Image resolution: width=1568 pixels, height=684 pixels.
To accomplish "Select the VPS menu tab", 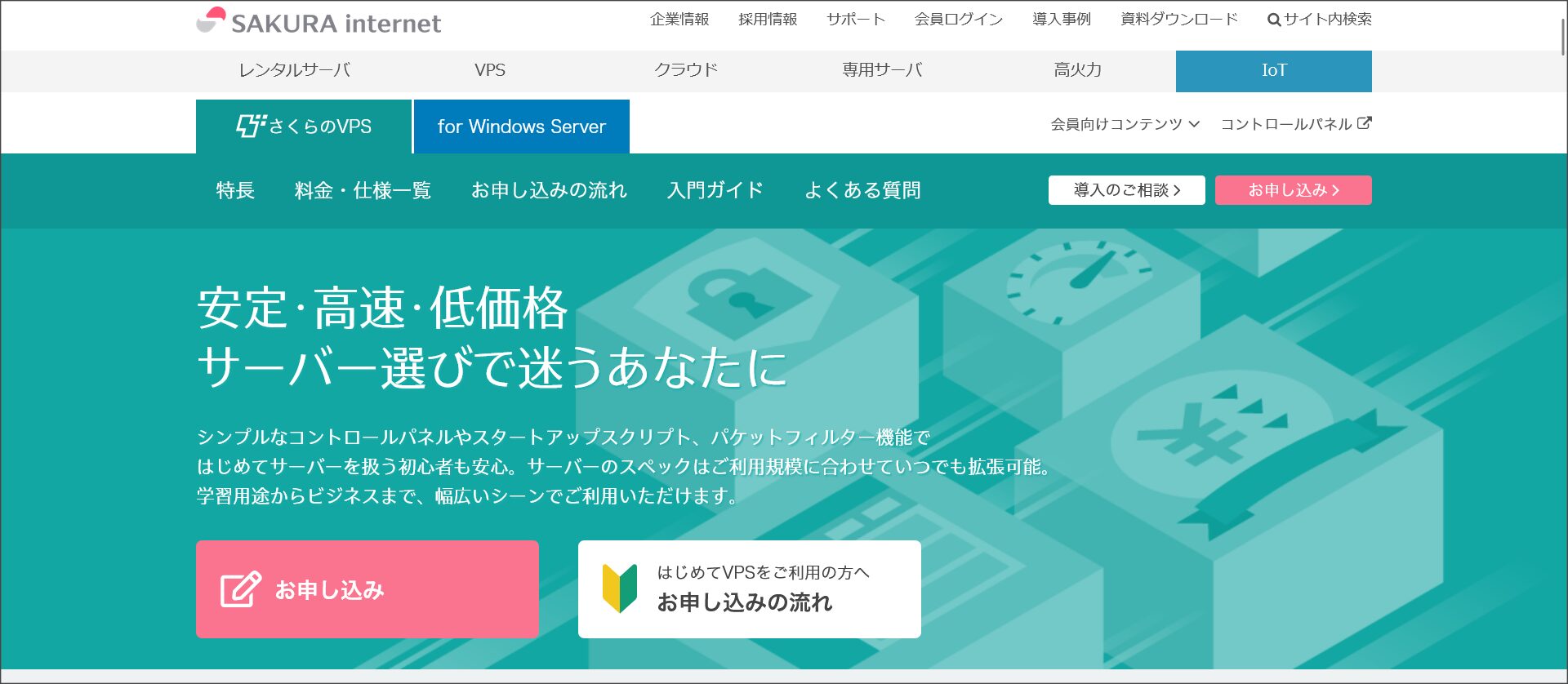I will [490, 70].
